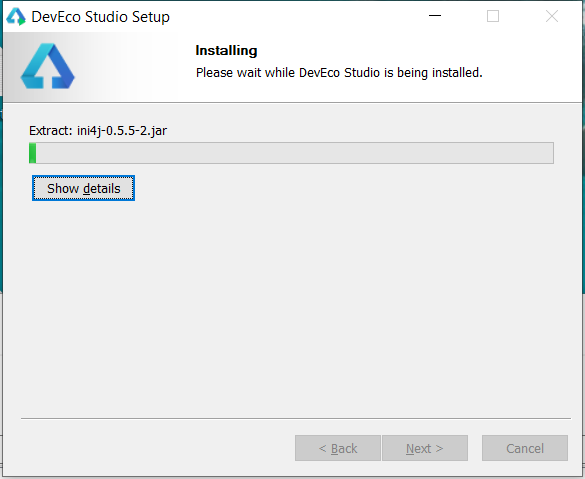Minimize the DevEco Studio Setup window
585x479 pixels.
[x=435, y=16]
